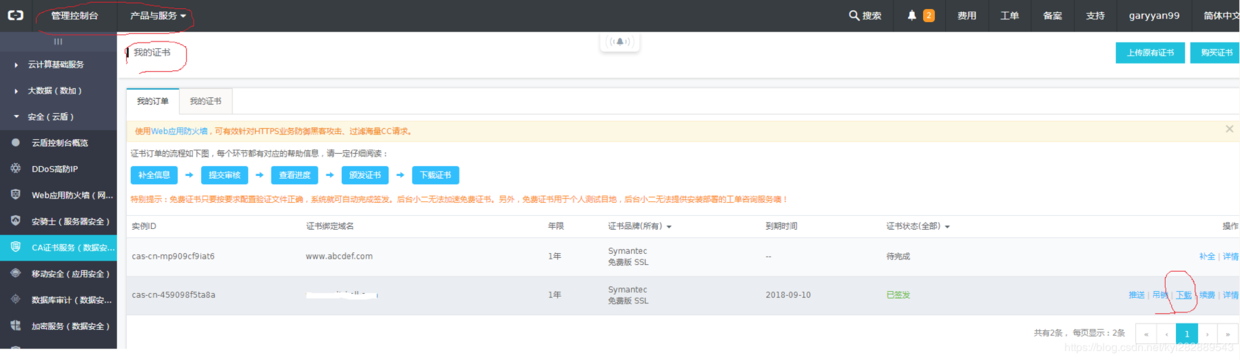Select instance ID cas-cn-mp909cf9iat6

(x=173, y=256)
